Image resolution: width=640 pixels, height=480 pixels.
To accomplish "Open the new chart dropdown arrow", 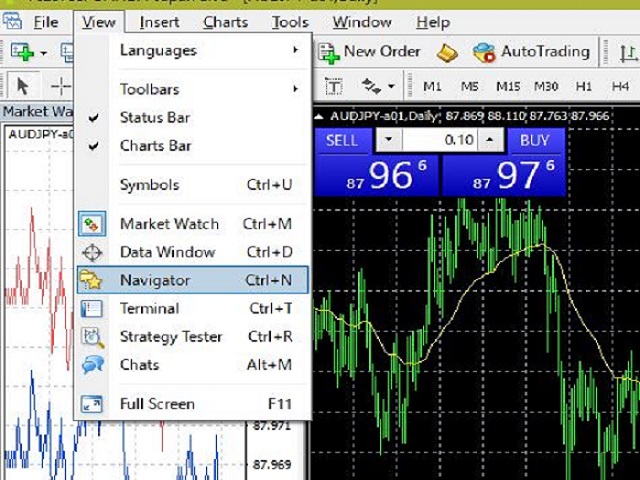I will pyautogui.click(x=43, y=53).
